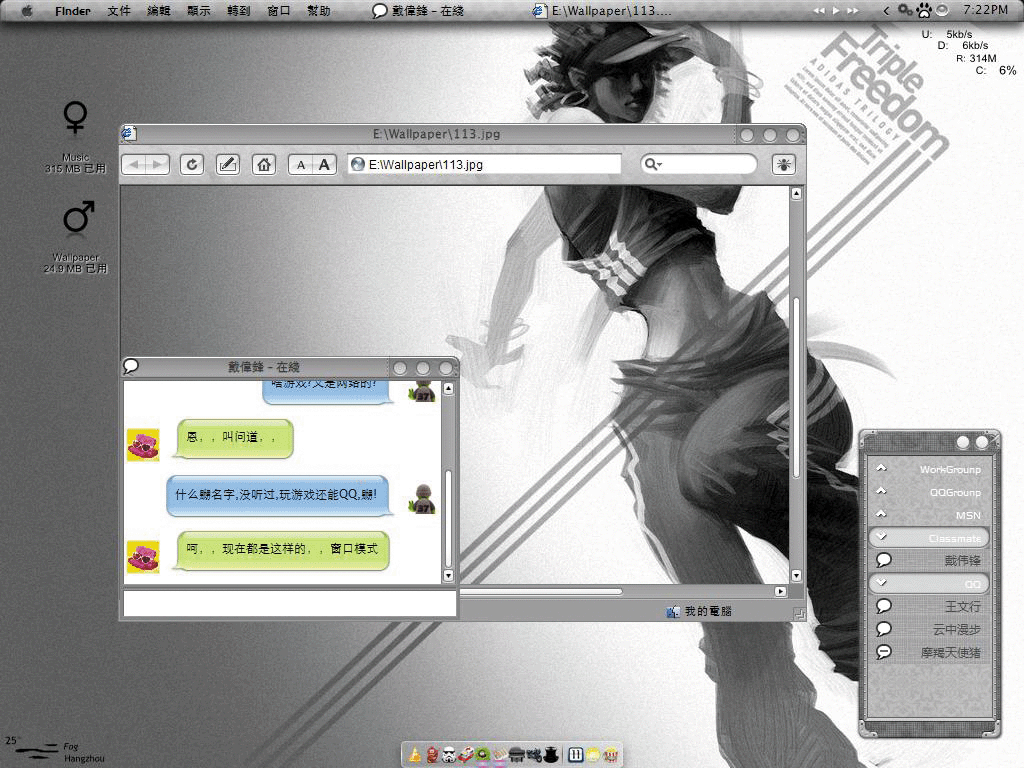Open the 顯示 menu
The image size is (1024, 768).
(199, 11)
